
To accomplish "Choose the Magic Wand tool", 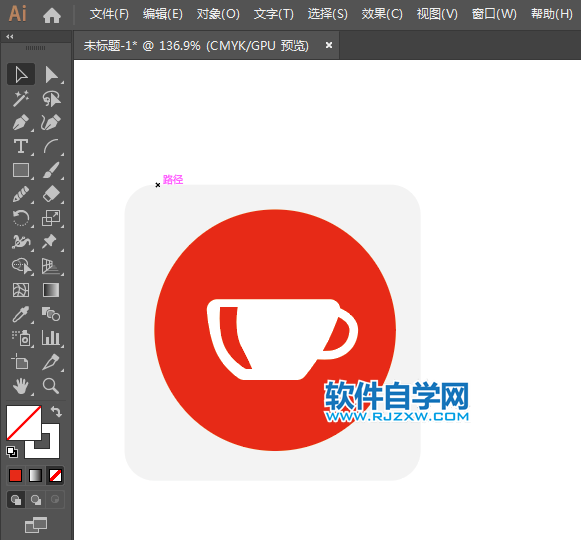I will [21, 98].
